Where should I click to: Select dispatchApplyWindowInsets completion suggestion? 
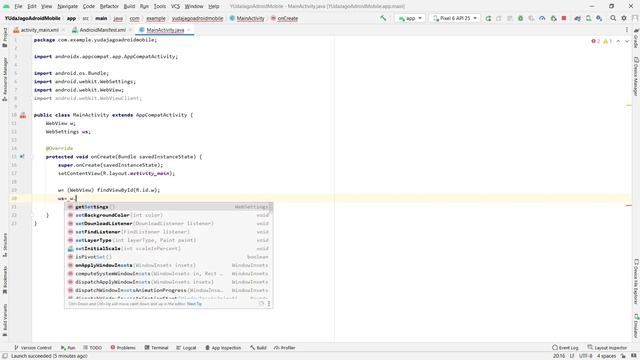[169, 282]
